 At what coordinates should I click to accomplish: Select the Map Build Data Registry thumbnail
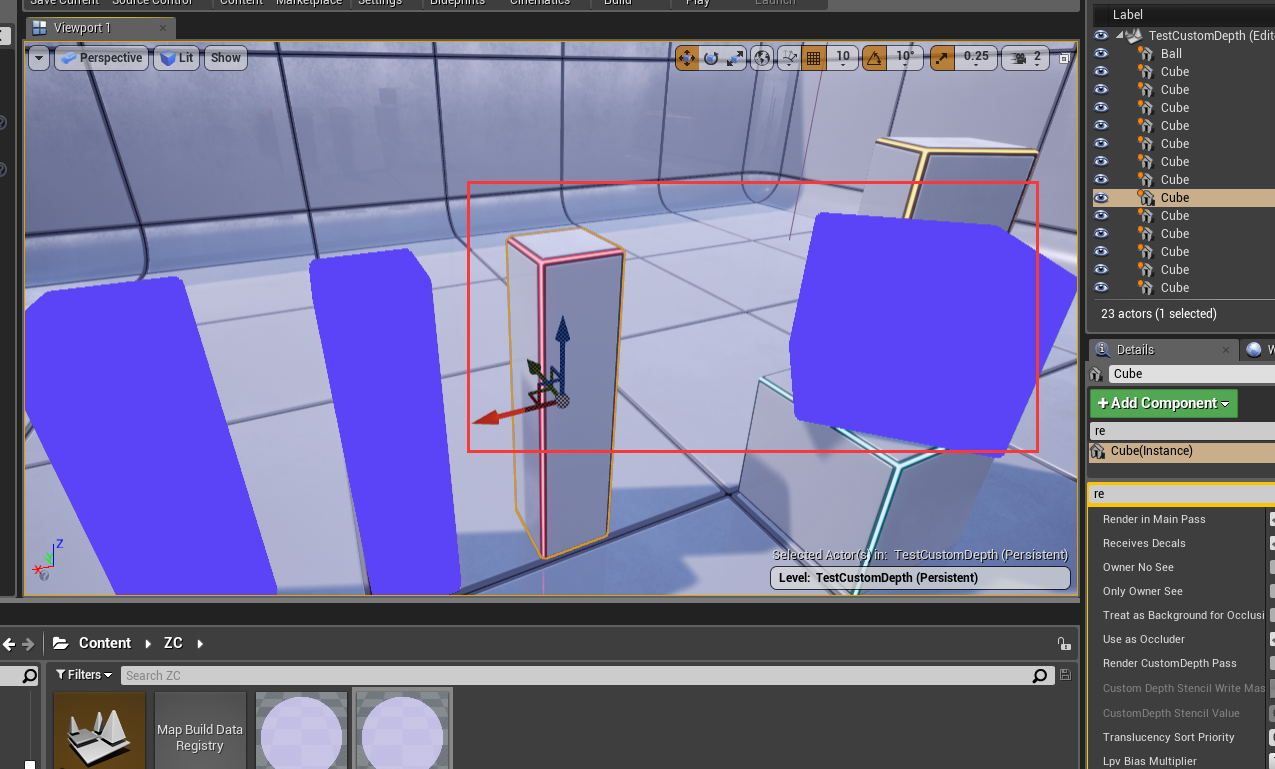199,731
